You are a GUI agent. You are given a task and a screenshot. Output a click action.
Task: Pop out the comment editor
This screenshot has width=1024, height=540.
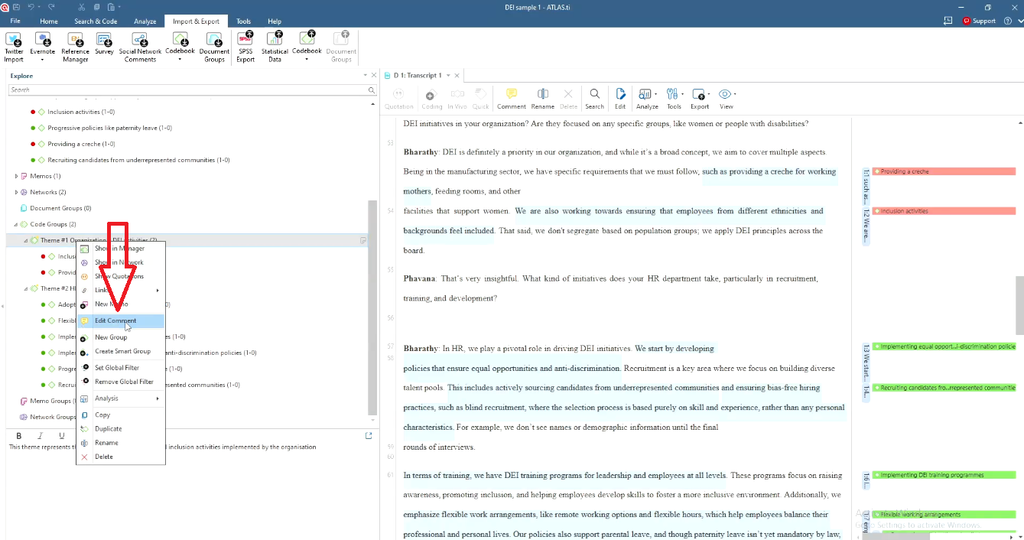click(x=368, y=436)
